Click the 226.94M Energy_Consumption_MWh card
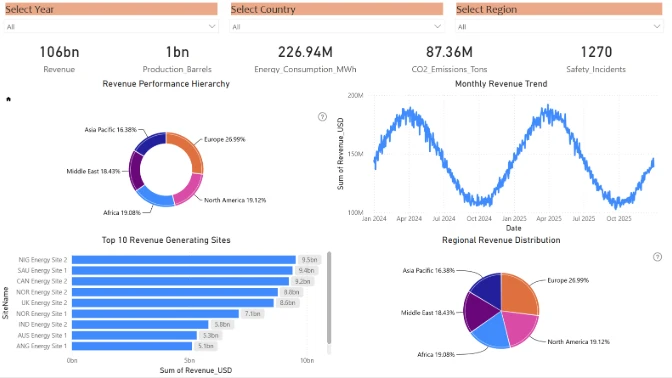 click(305, 59)
